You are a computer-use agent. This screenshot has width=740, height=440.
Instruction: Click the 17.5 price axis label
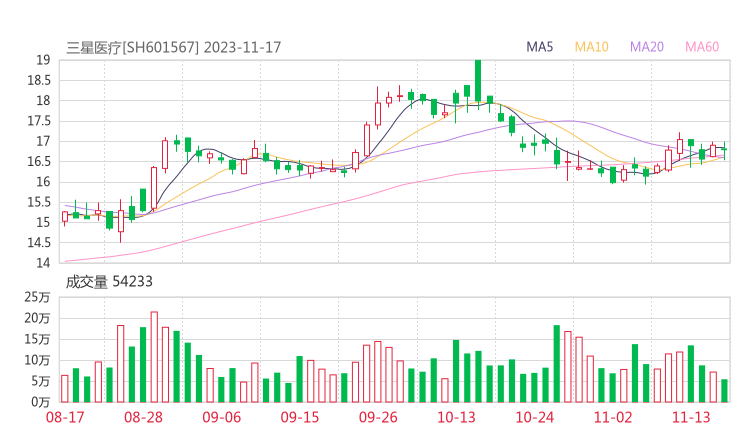(39, 121)
